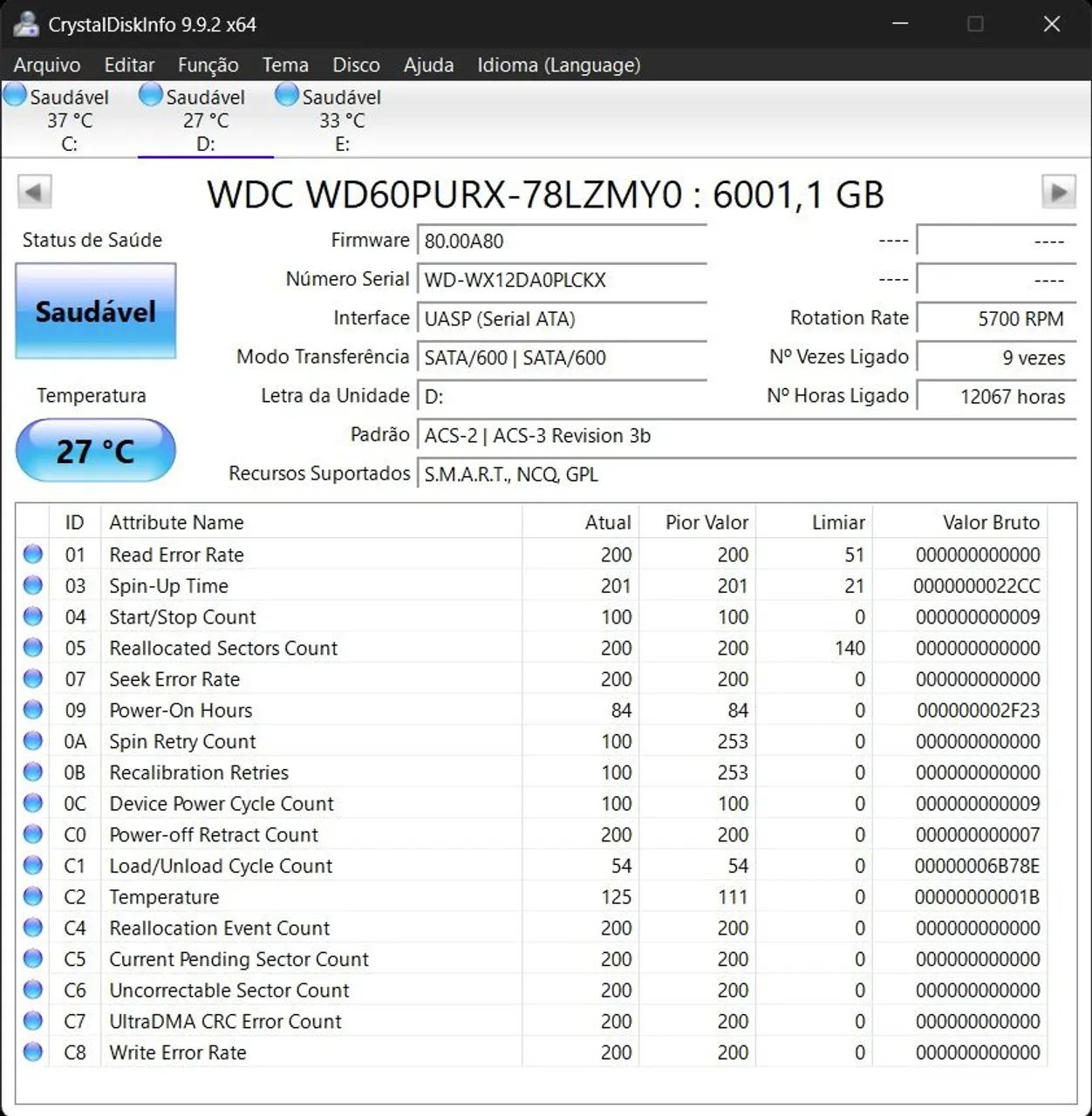Close the CrystalDiskInfo window
Viewport: 1092px width, 1116px height.
pos(1053,24)
